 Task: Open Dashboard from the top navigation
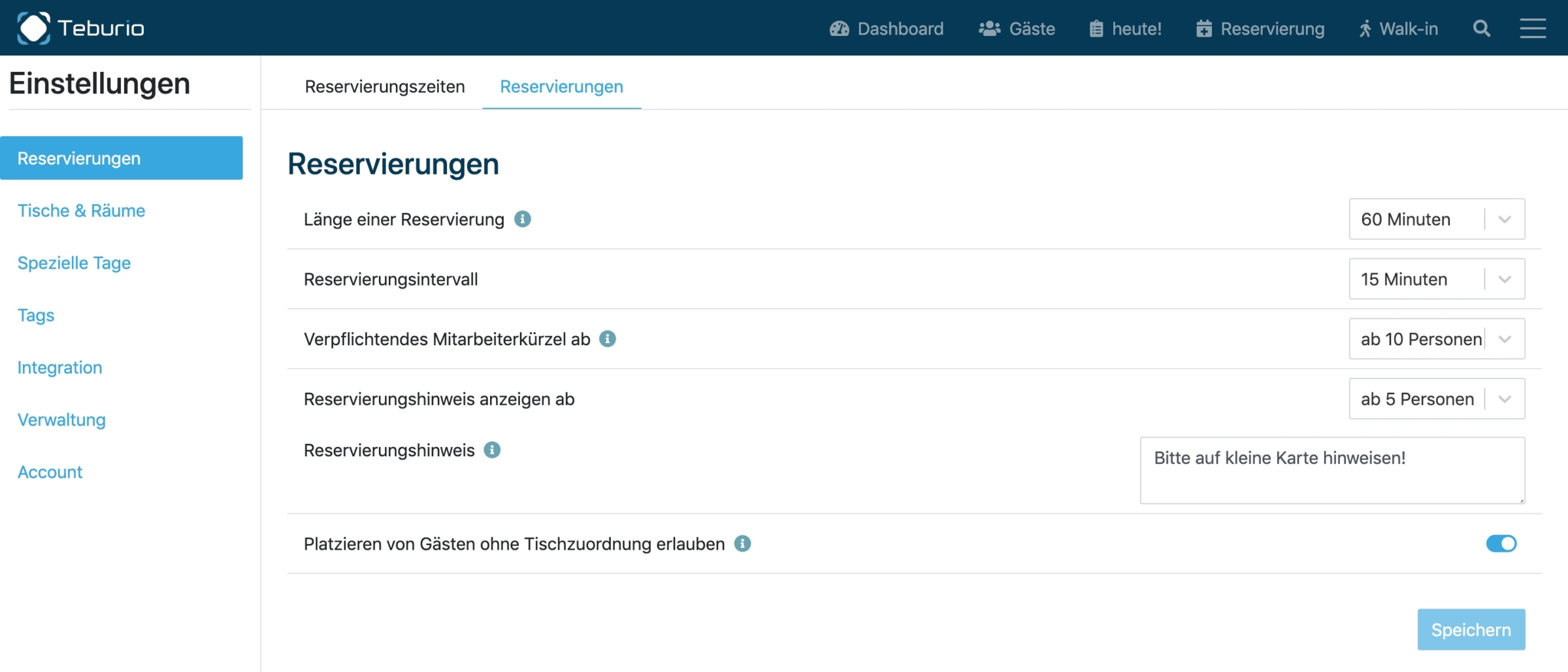(887, 29)
